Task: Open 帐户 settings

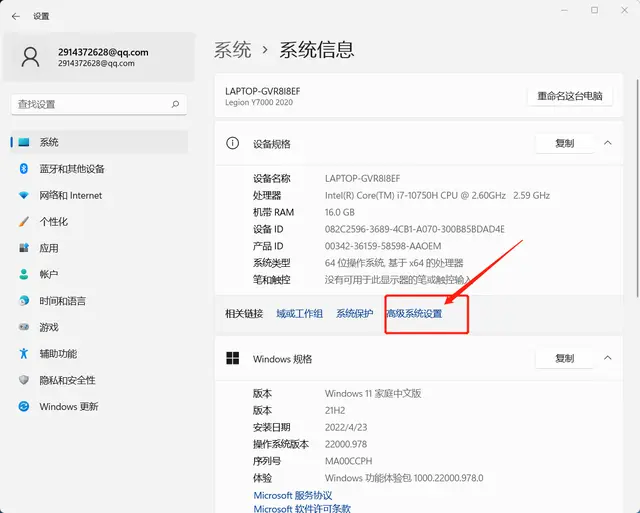Action: [99, 274]
